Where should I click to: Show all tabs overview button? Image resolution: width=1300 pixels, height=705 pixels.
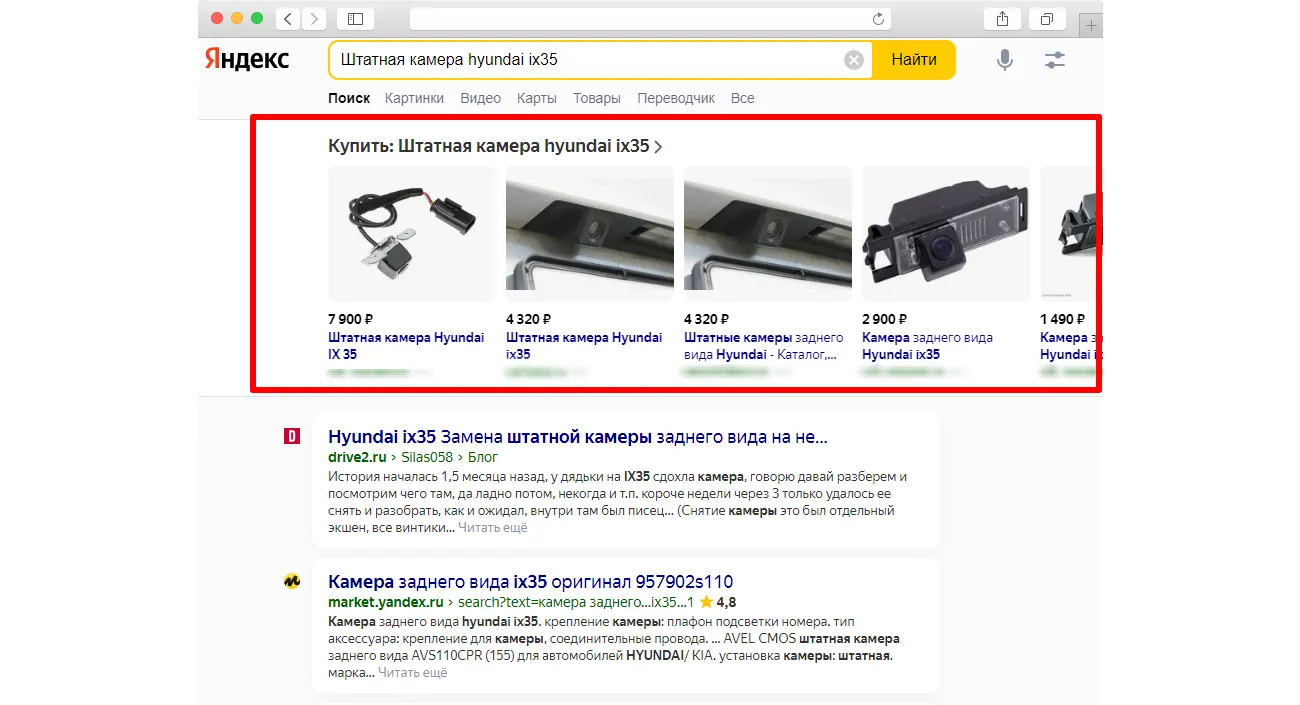point(1046,19)
